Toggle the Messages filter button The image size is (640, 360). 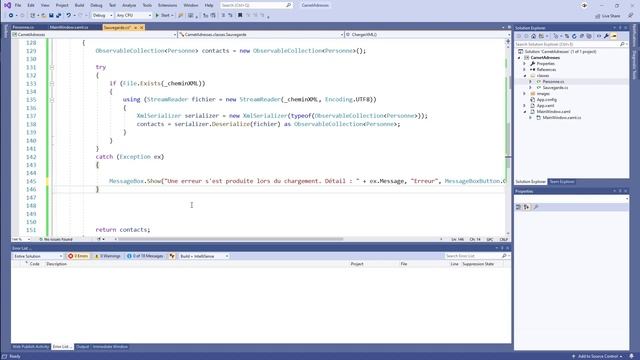pyautogui.click(x=145, y=256)
